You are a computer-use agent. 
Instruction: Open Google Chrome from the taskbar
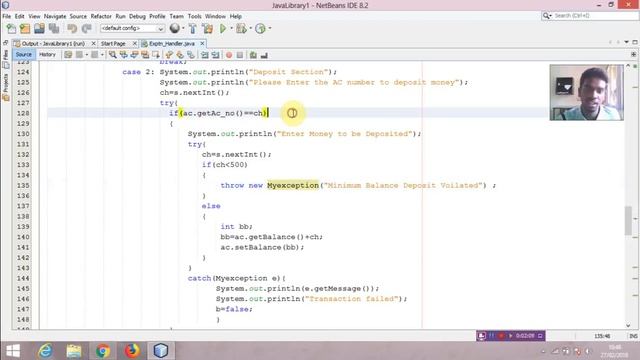pos(103,351)
